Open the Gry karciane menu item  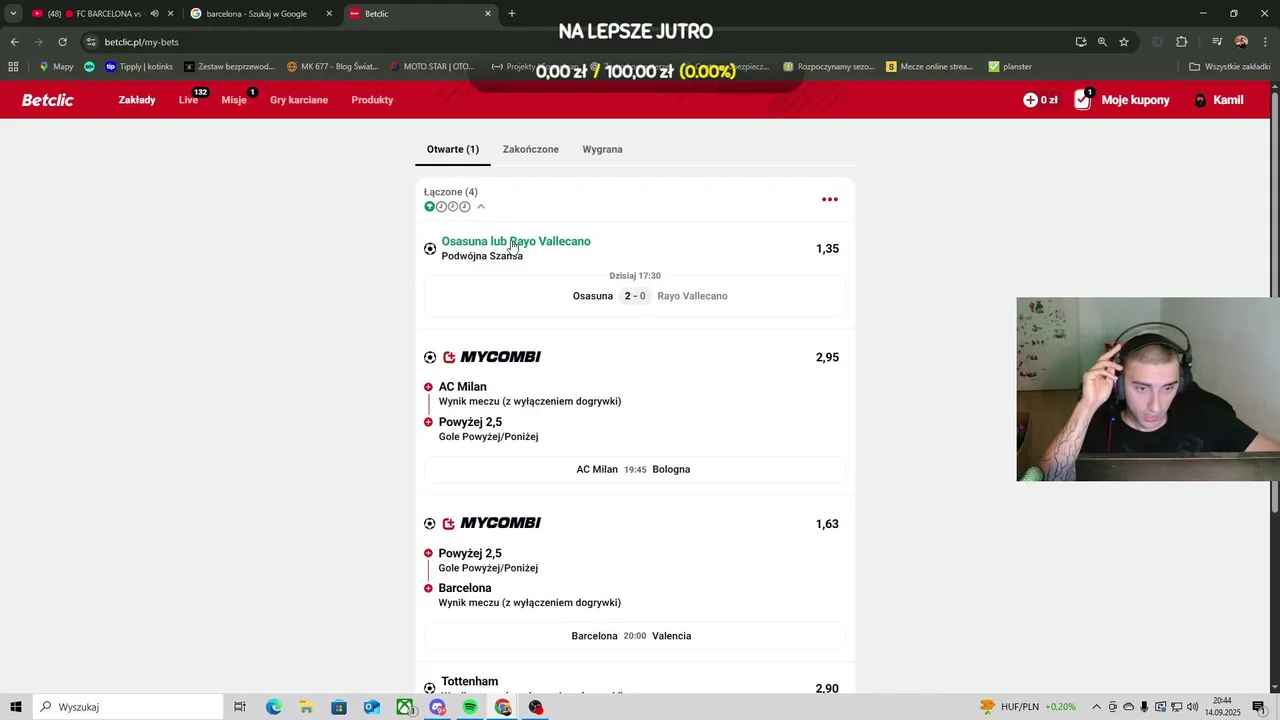click(x=299, y=100)
